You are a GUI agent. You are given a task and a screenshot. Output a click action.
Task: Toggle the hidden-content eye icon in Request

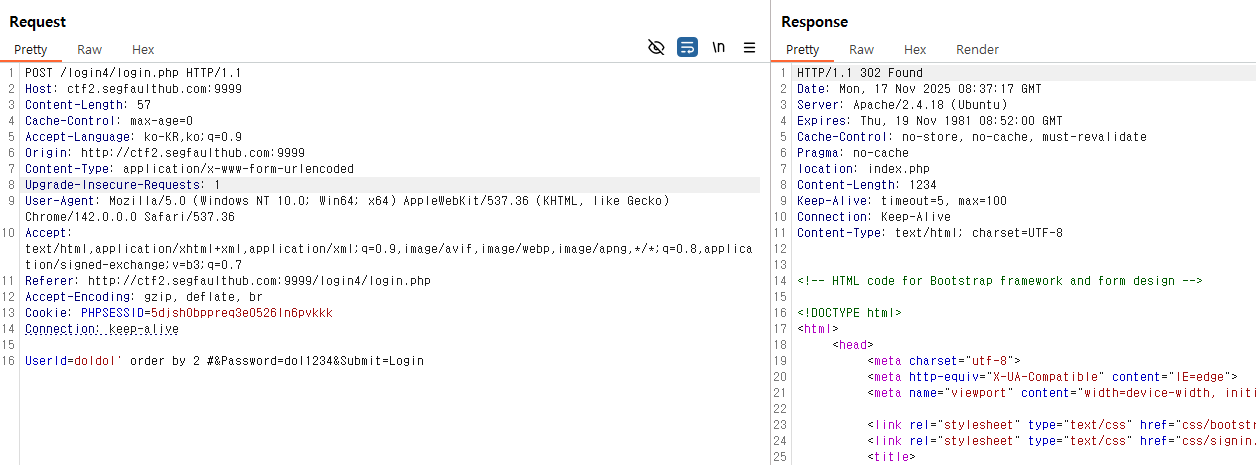656,47
